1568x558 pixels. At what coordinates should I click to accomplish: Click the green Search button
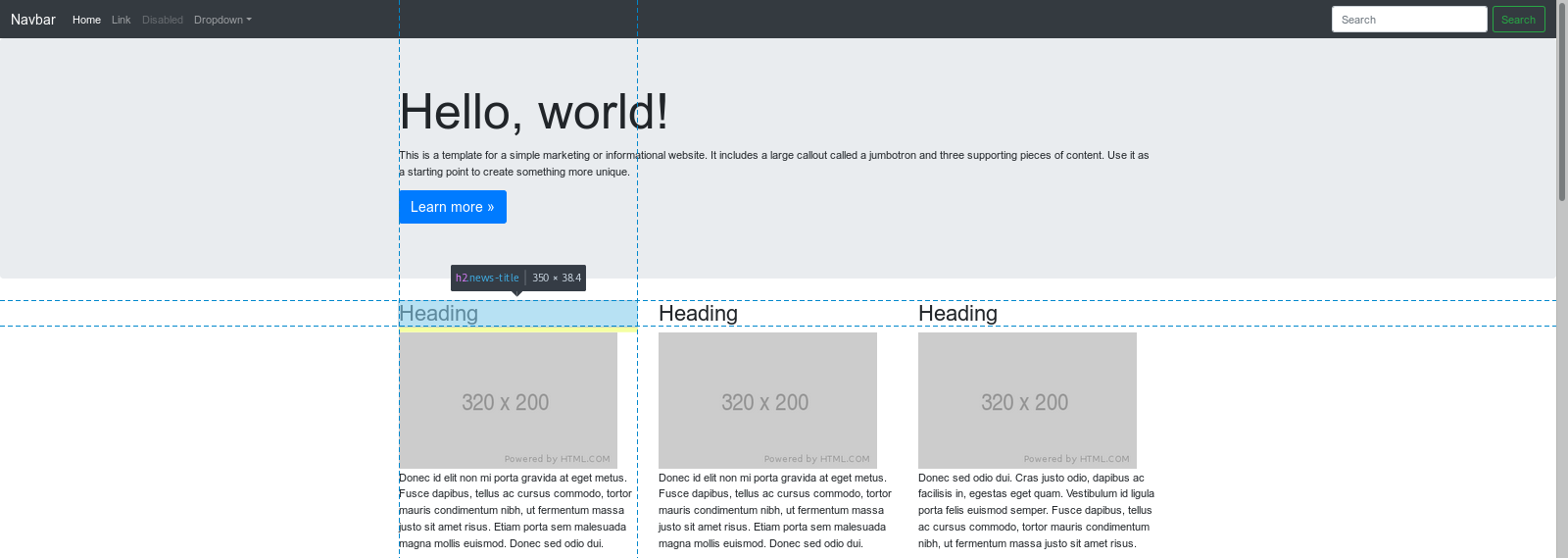tap(1518, 20)
